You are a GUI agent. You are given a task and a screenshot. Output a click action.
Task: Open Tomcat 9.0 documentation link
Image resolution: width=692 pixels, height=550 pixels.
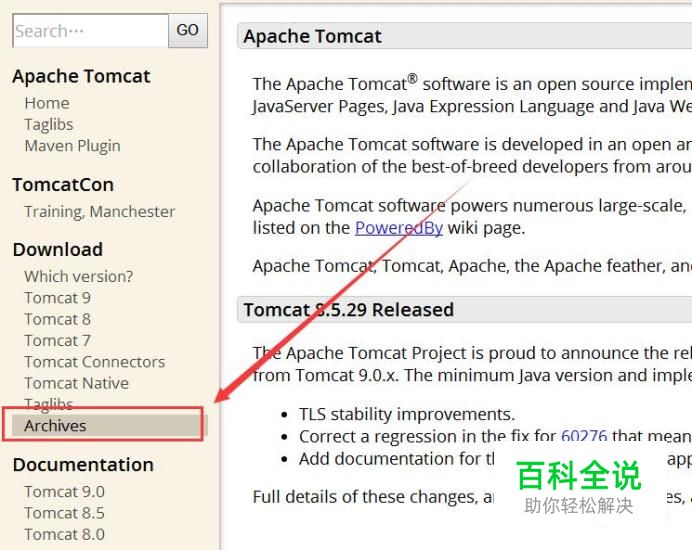pyautogui.click(x=64, y=492)
